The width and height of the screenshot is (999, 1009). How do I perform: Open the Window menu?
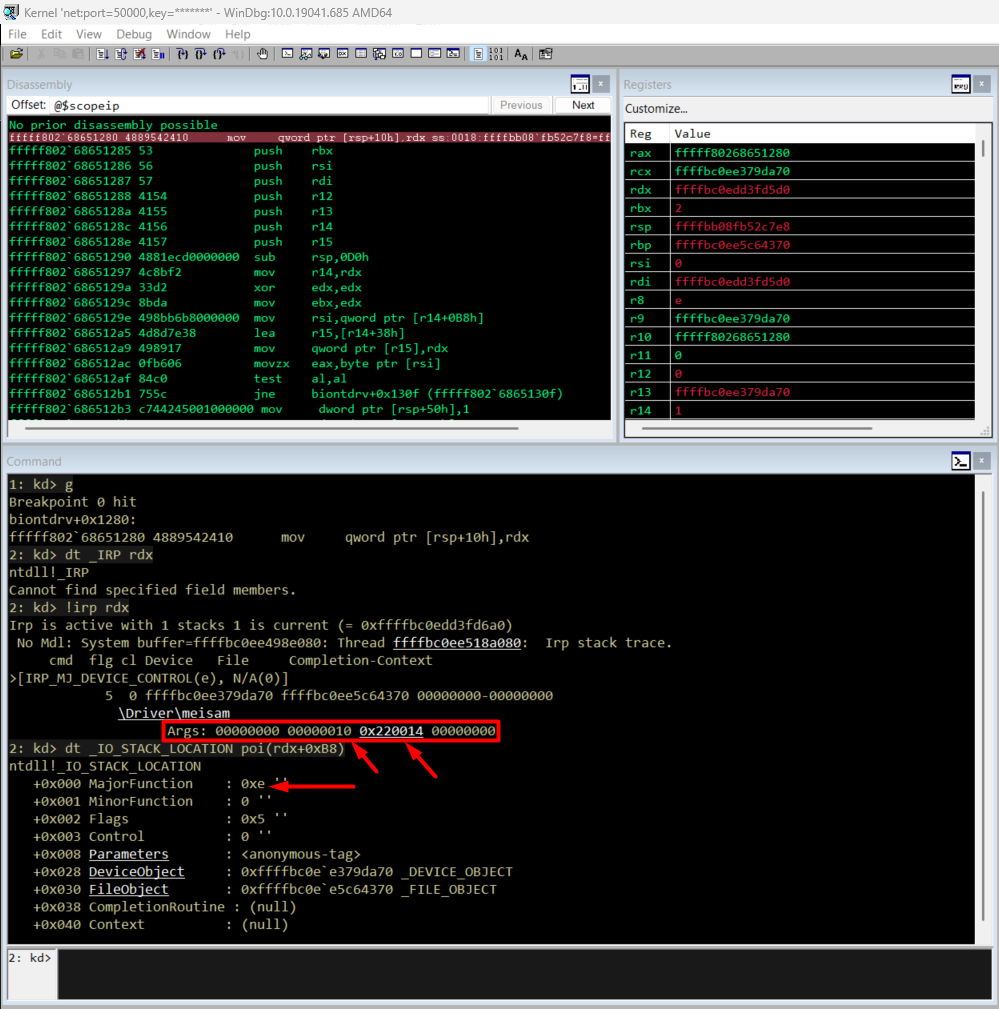point(188,34)
